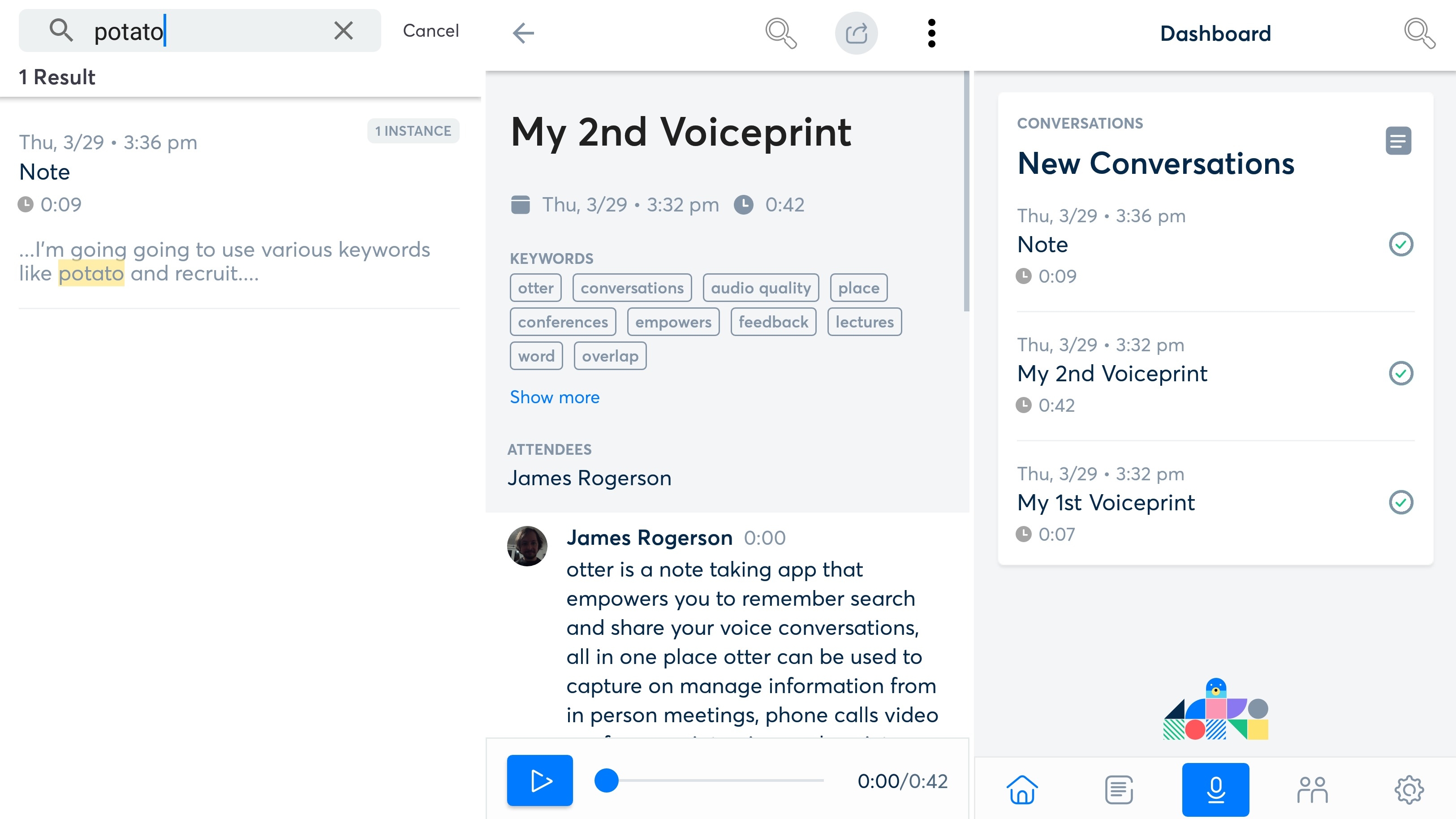Click the home icon in bottom nav
The width and height of the screenshot is (1456, 819).
pyautogui.click(x=1021, y=789)
